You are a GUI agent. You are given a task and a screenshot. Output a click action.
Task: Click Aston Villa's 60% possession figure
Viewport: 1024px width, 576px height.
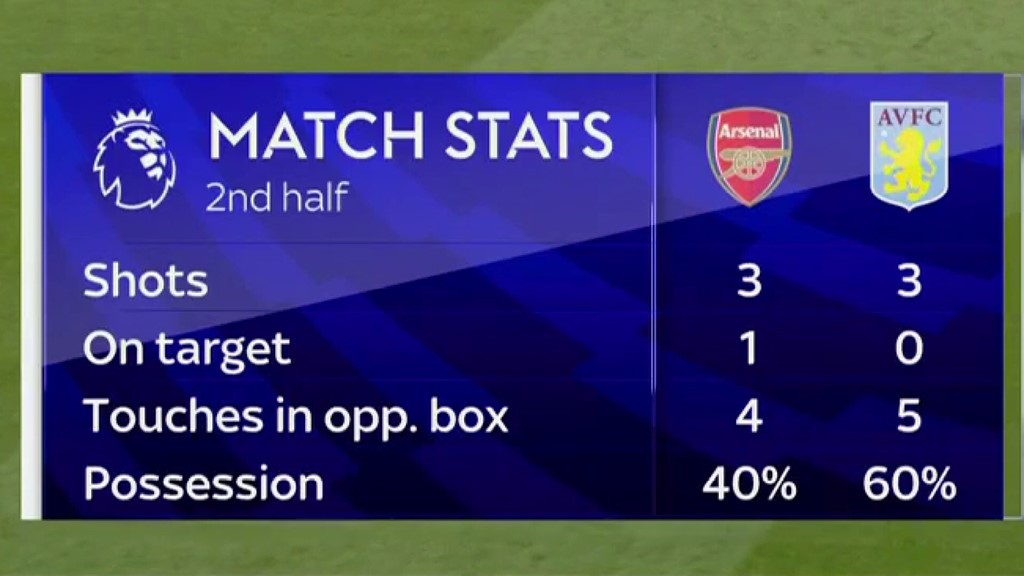click(x=909, y=484)
